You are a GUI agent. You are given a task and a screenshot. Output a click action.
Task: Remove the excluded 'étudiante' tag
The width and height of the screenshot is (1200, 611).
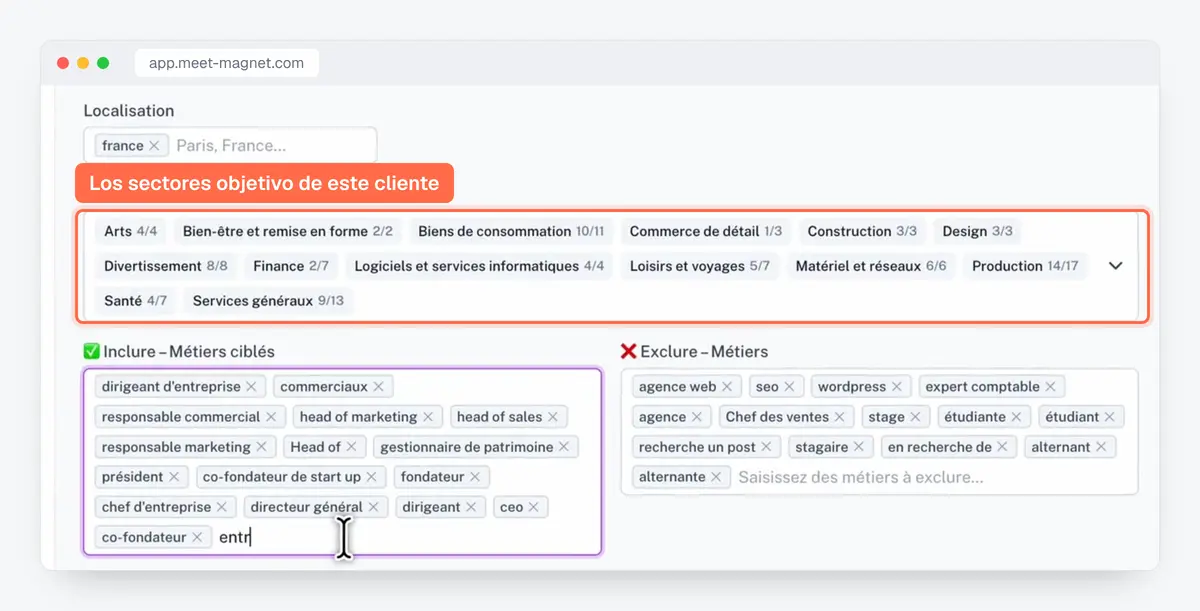[x=1016, y=417]
